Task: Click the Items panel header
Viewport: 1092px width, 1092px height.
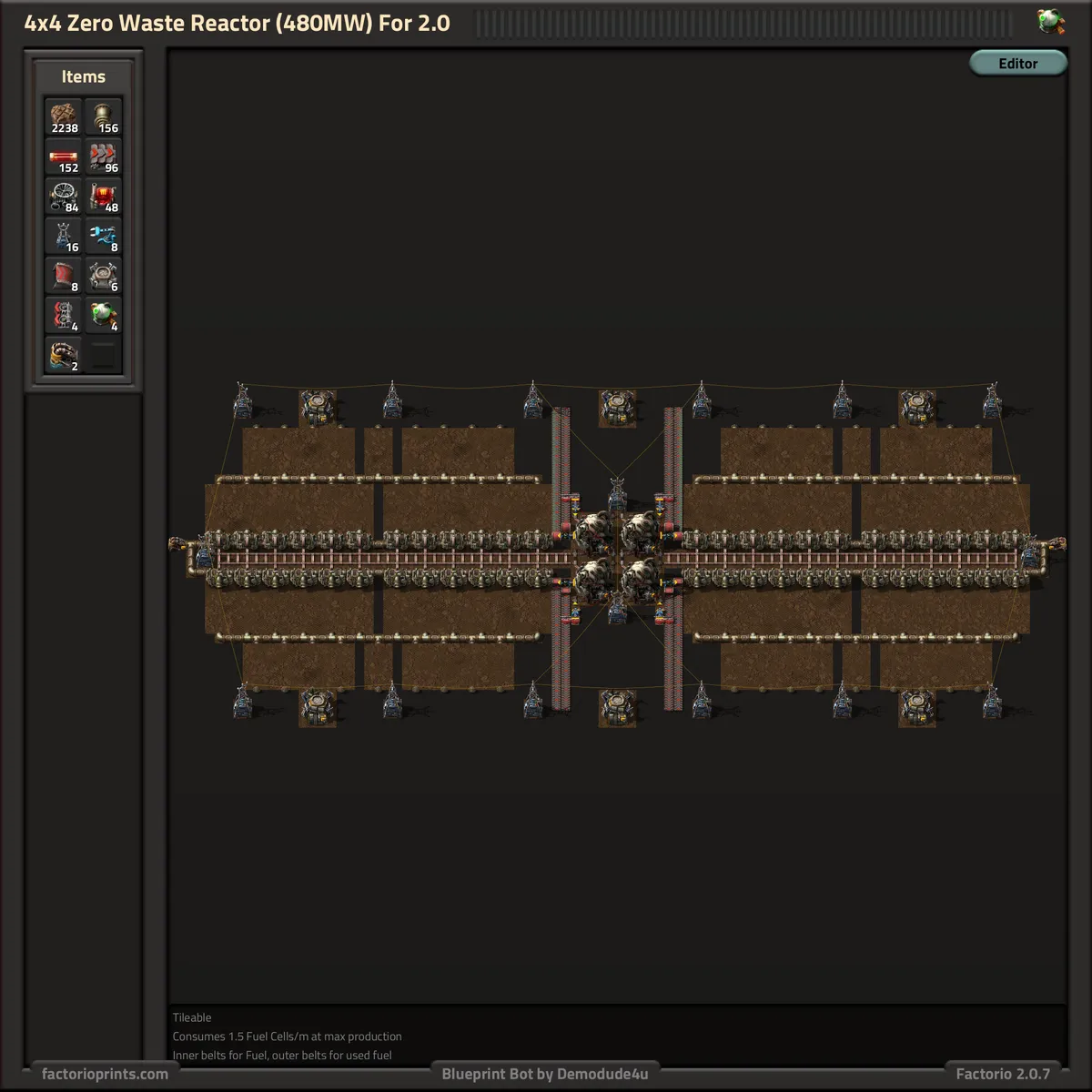Action: [84, 77]
